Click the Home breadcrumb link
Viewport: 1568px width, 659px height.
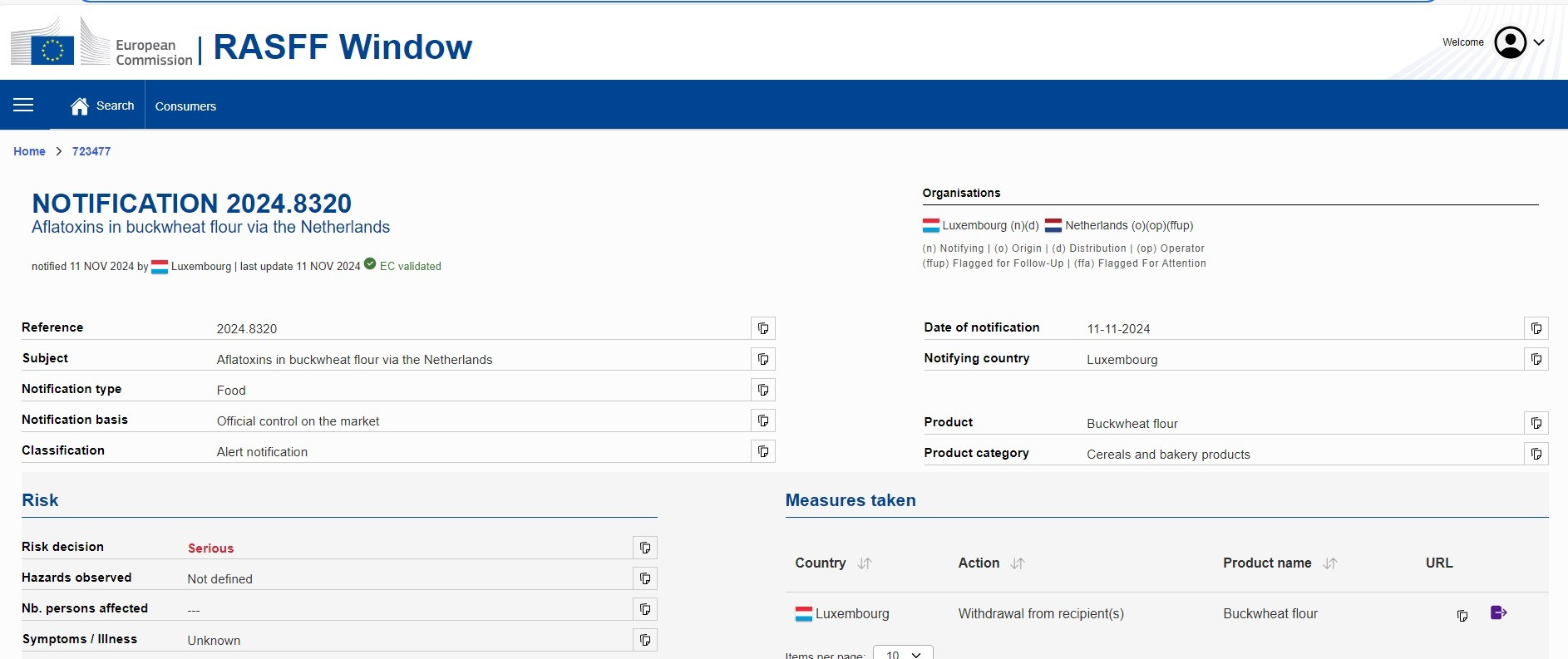[29, 151]
